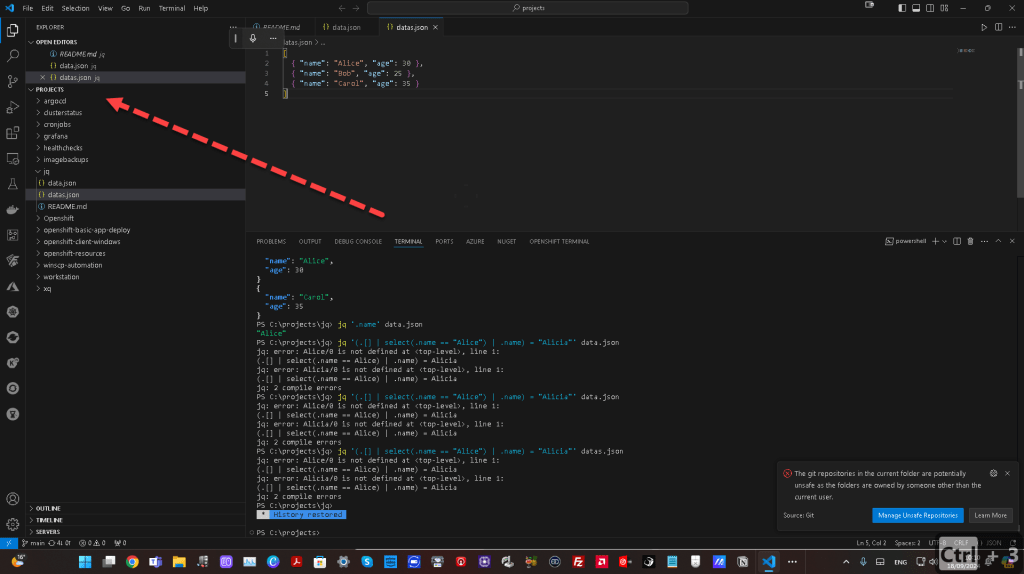Click the Customize Layout icon
Screen dimensions: 1024x574
(x=944, y=8)
